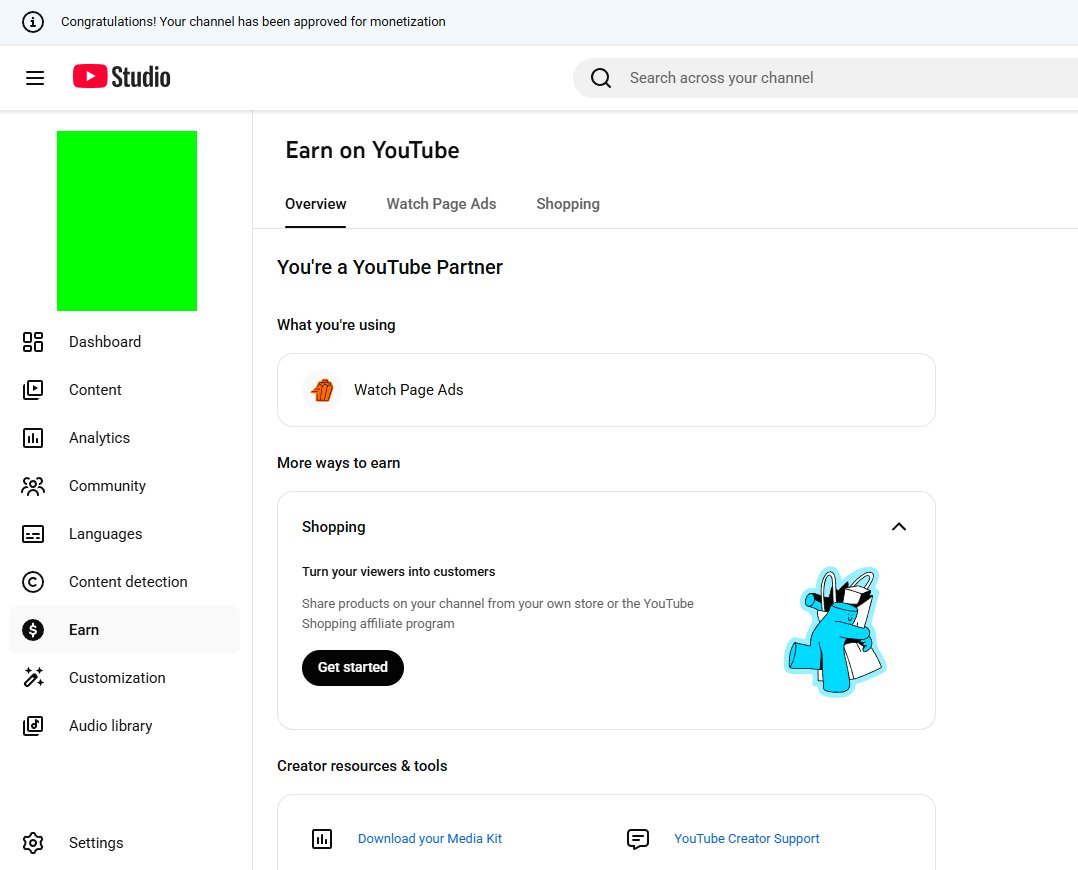
Task: Click the 'Earn on YouTube' page title
Action: tap(373, 150)
